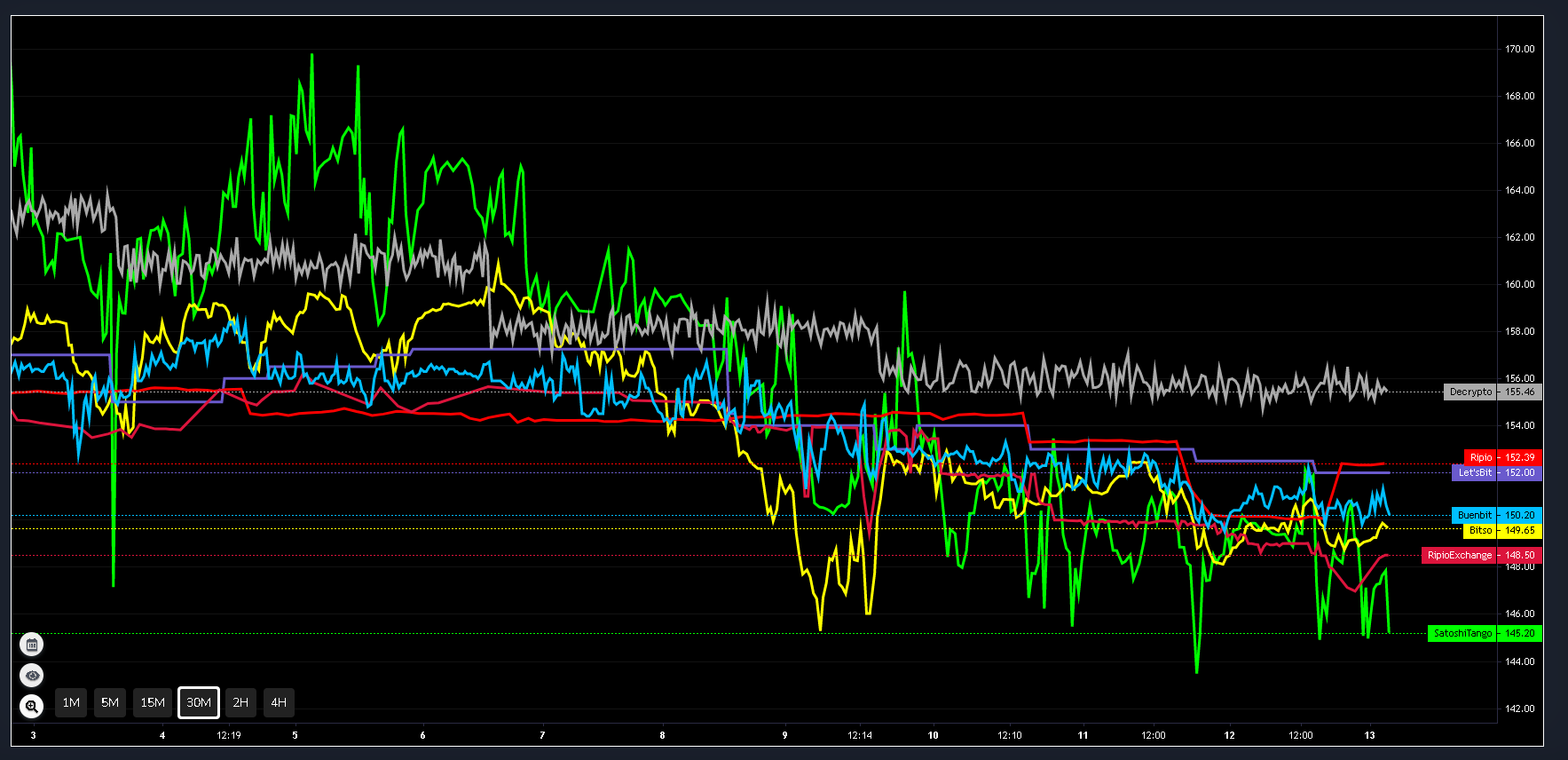
Task: Switch chart to 2H interval
Action: click(240, 702)
